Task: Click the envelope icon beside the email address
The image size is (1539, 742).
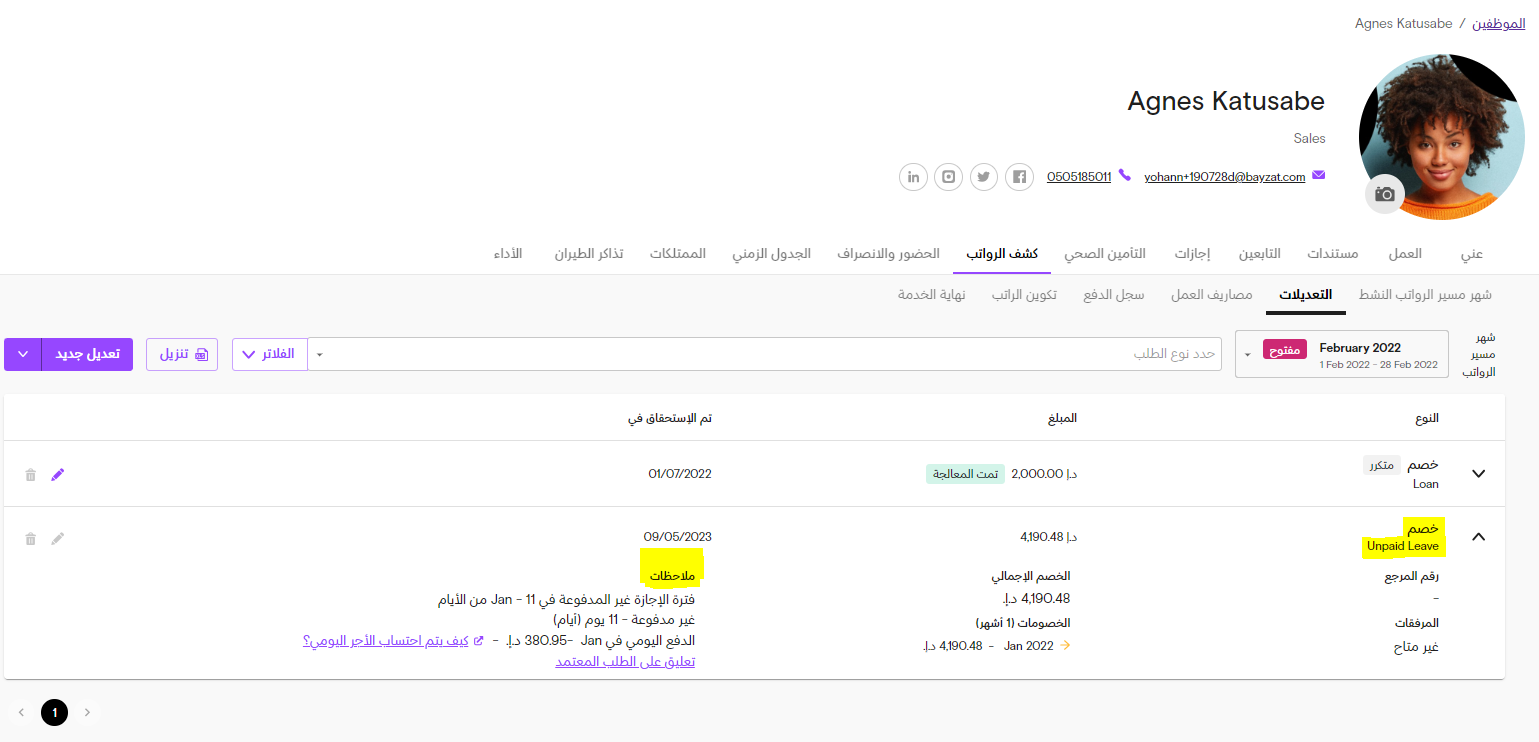Action: pyautogui.click(x=1318, y=176)
